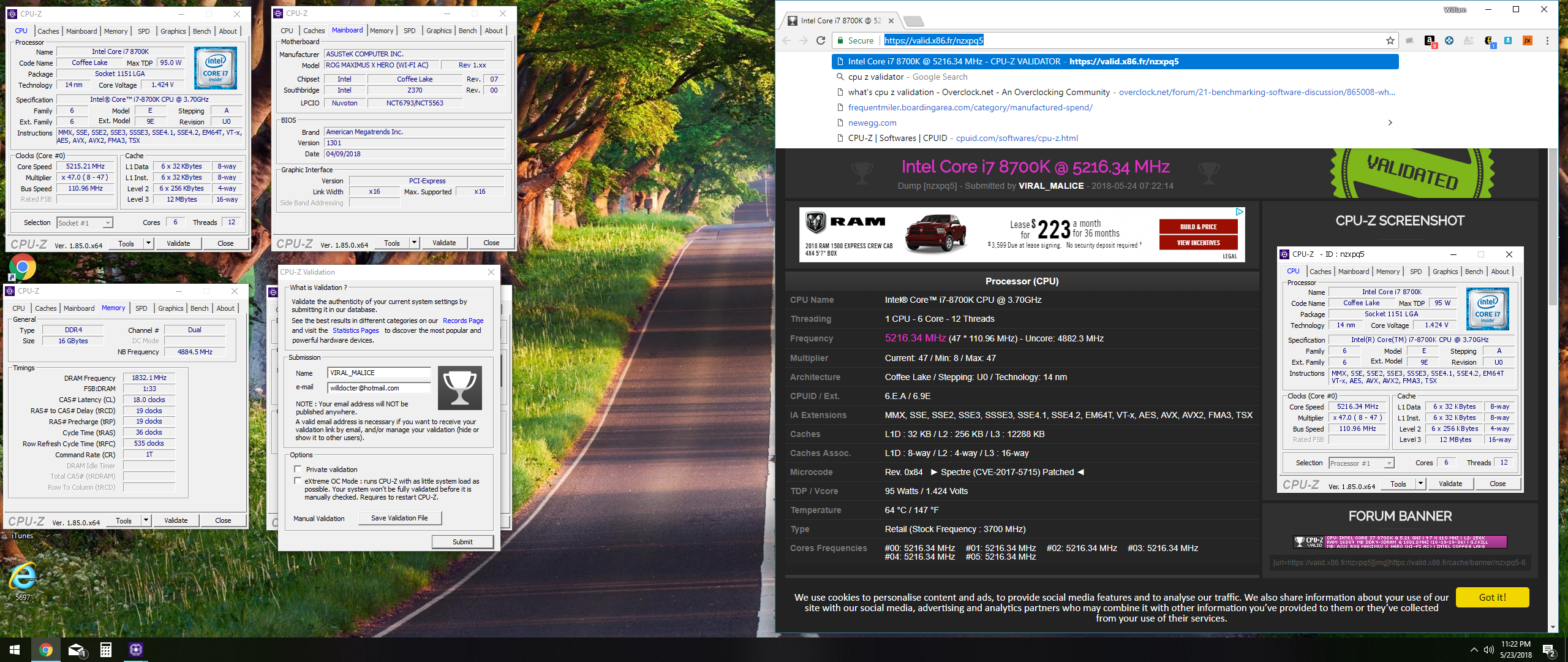Bookmark this page with the star icon

[1390, 40]
